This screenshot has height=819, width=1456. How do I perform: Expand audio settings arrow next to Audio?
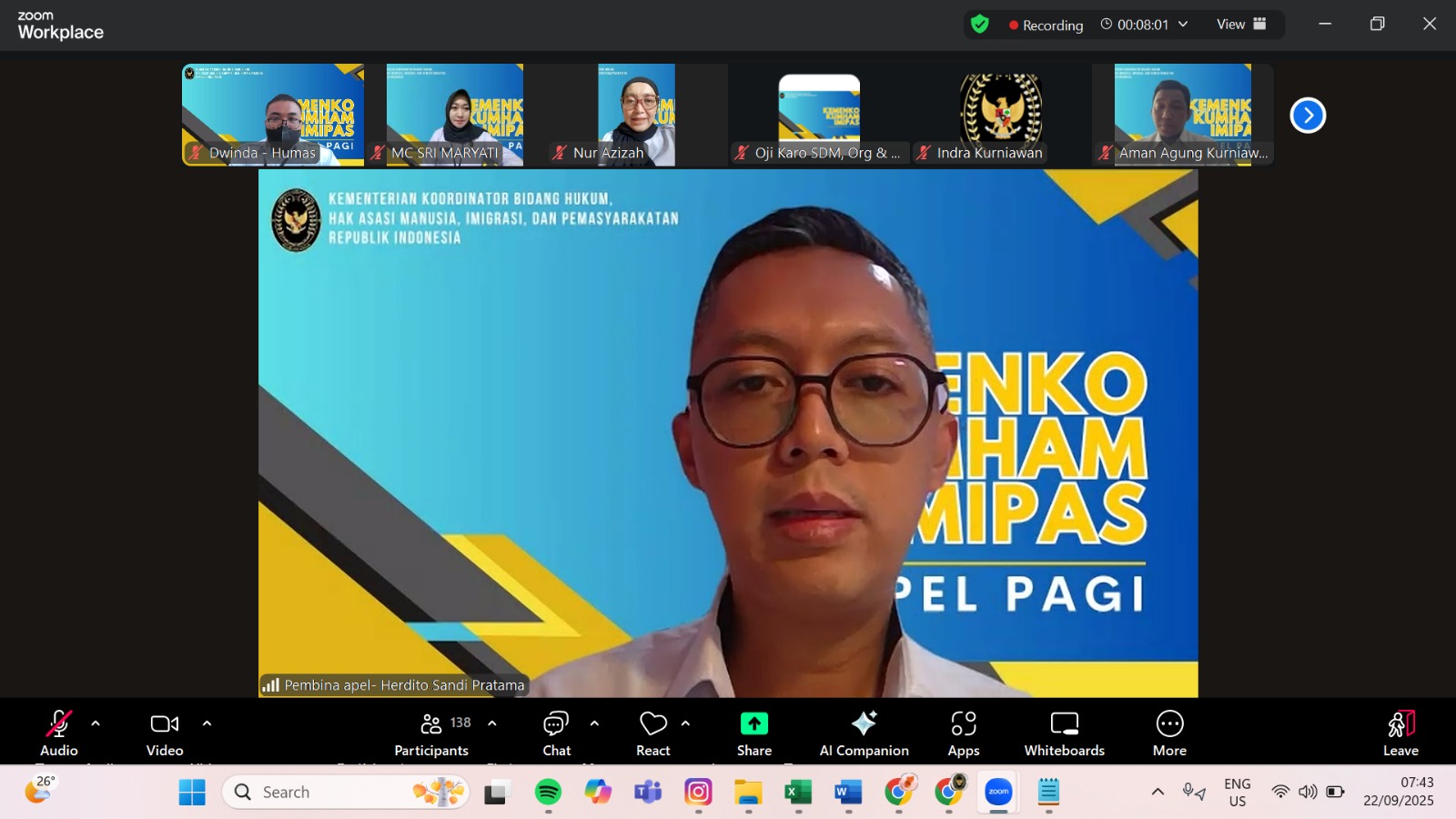pyautogui.click(x=96, y=724)
